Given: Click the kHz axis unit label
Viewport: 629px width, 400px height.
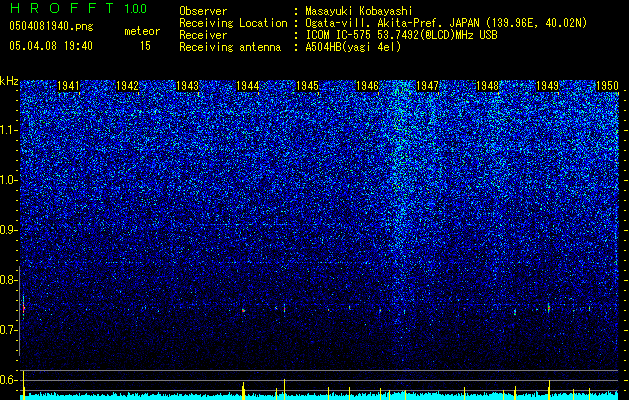Looking at the screenshot, I should [x=9, y=81].
